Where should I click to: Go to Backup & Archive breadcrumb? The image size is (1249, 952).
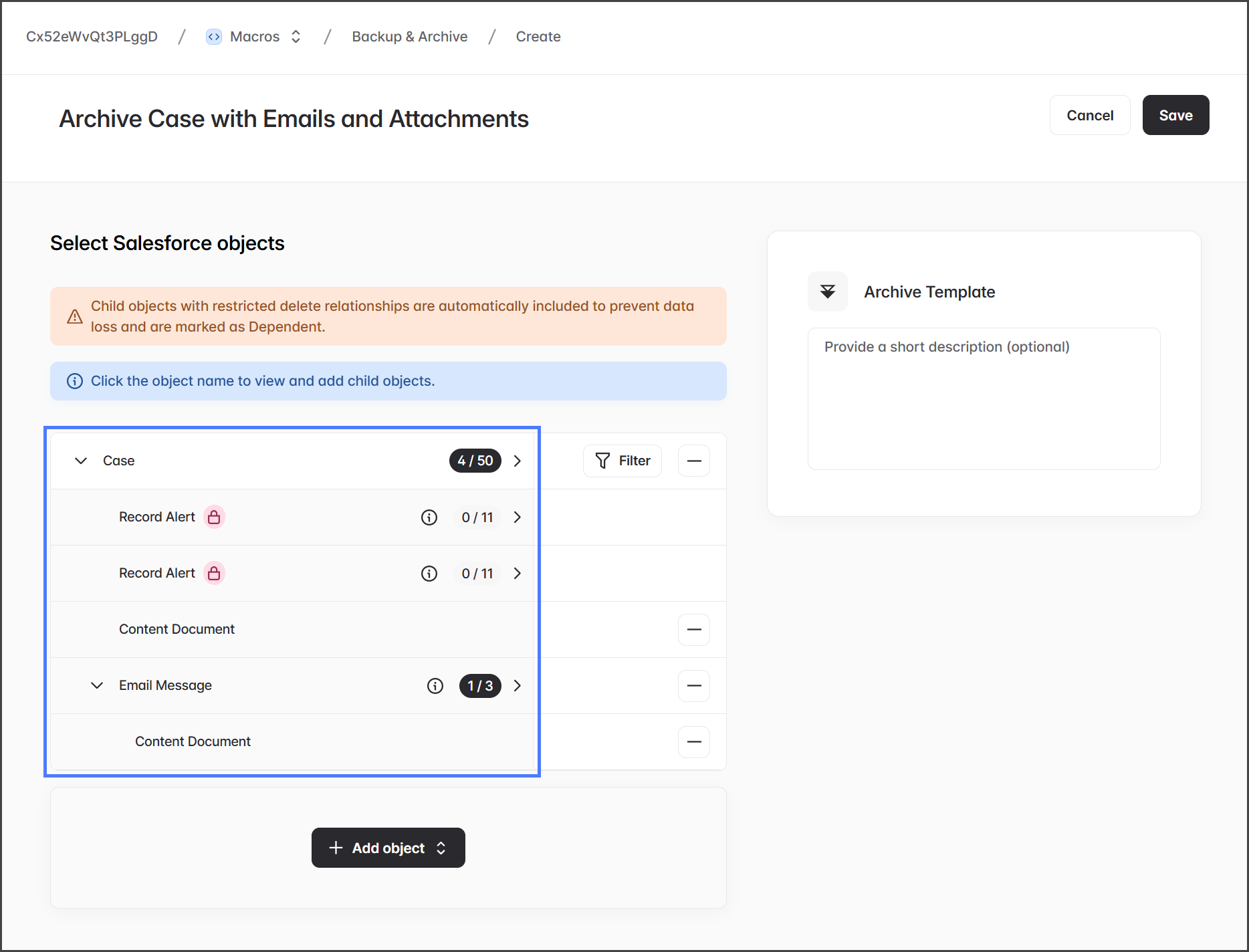(409, 37)
